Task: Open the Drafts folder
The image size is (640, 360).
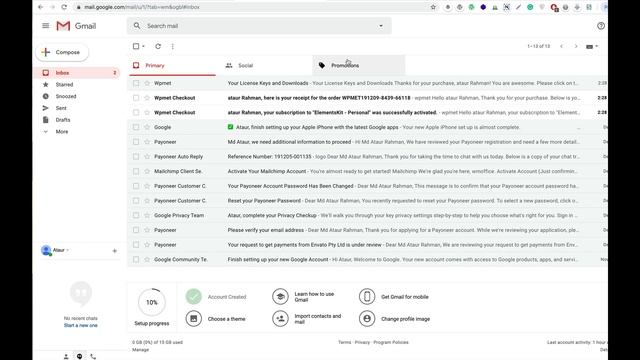Action: pyautogui.click(x=63, y=120)
